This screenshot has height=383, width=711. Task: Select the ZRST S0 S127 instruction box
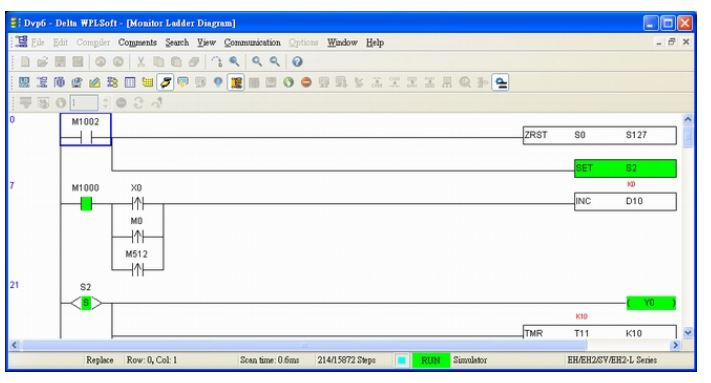pyautogui.click(x=599, y=135)
